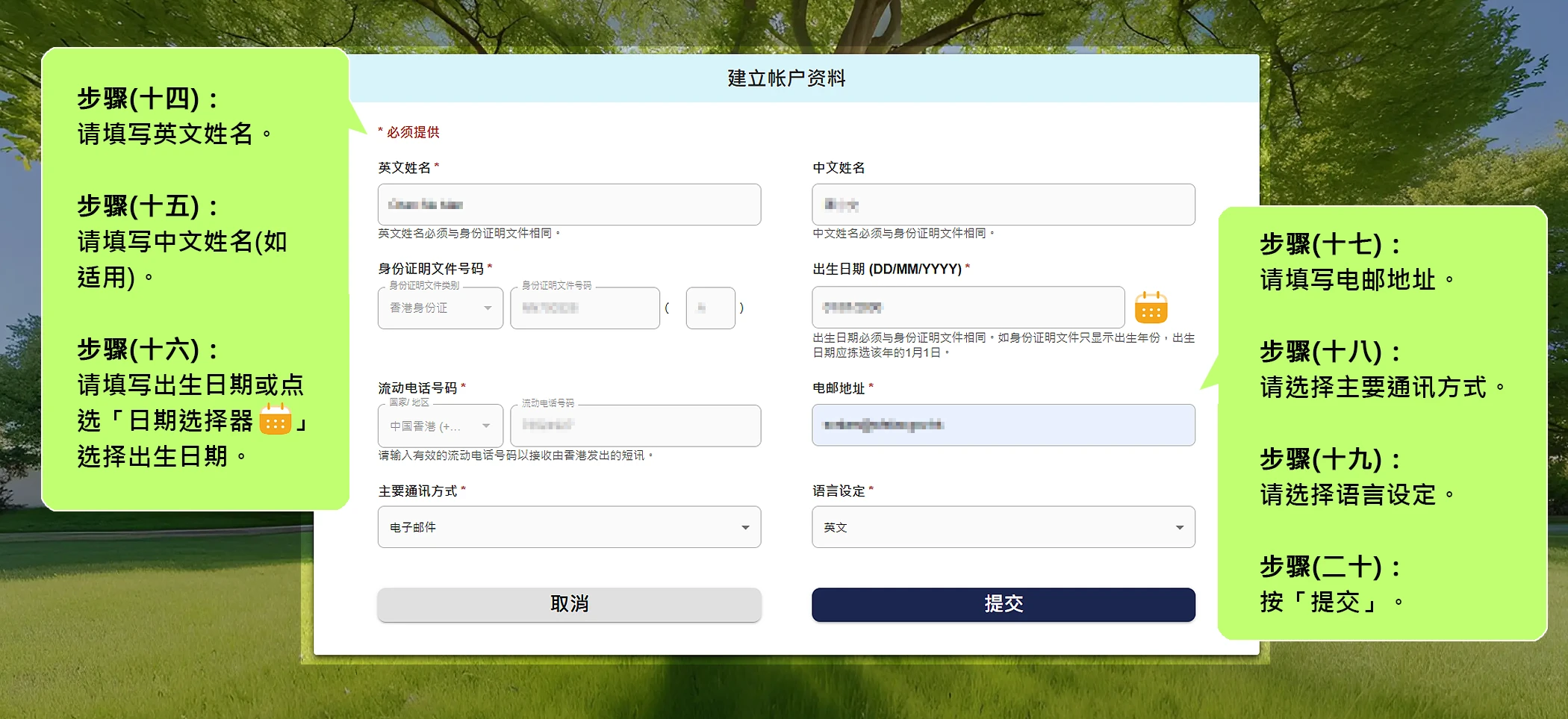The height and width of the screenshot is (719, 1568).
Task: Expand the 主要通讯方式 dropdown
Action: pos(568,527)
